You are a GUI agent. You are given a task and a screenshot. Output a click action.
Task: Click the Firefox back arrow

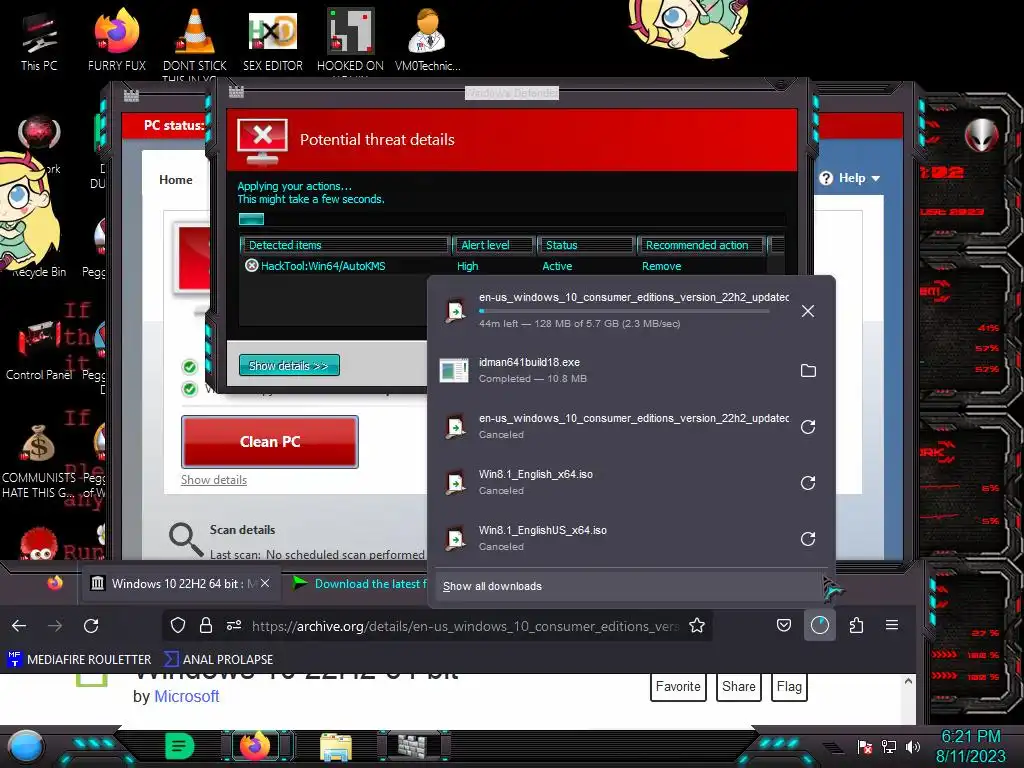19,626
